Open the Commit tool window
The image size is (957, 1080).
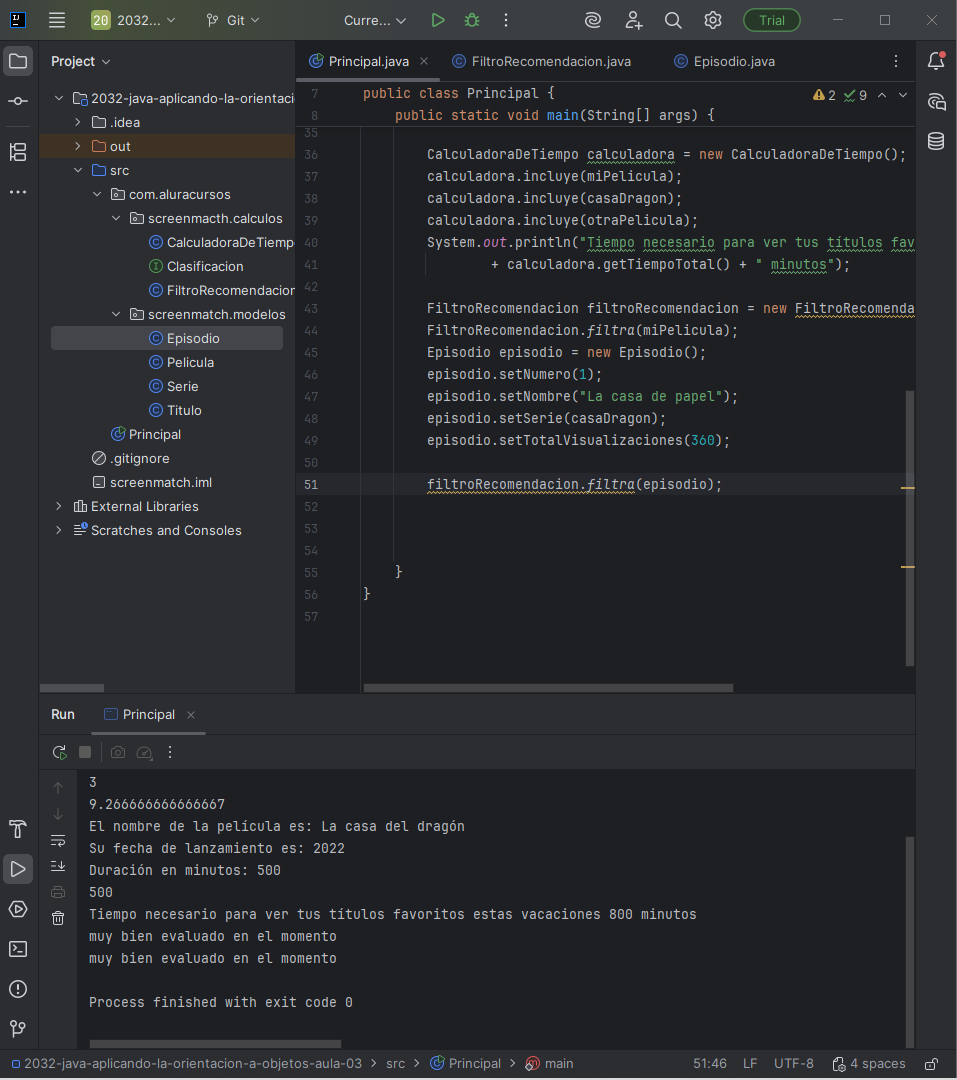point(19,101)
